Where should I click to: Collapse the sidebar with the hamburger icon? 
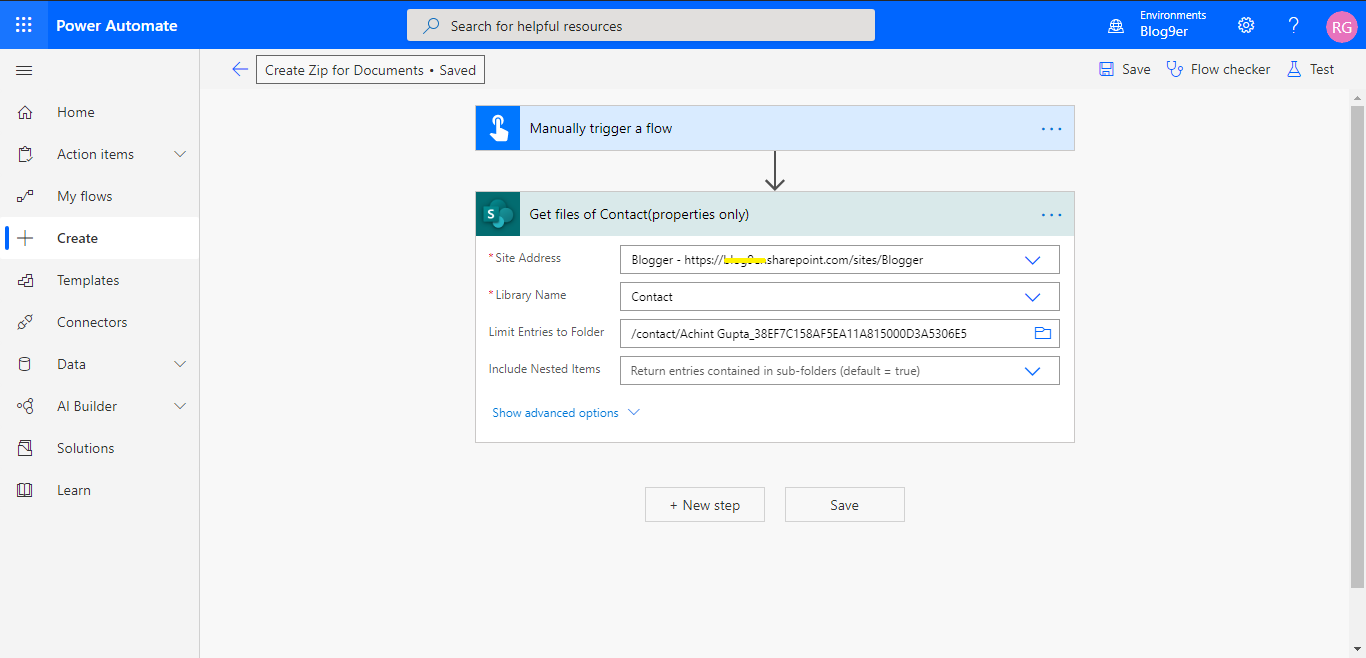coord(24,70)
